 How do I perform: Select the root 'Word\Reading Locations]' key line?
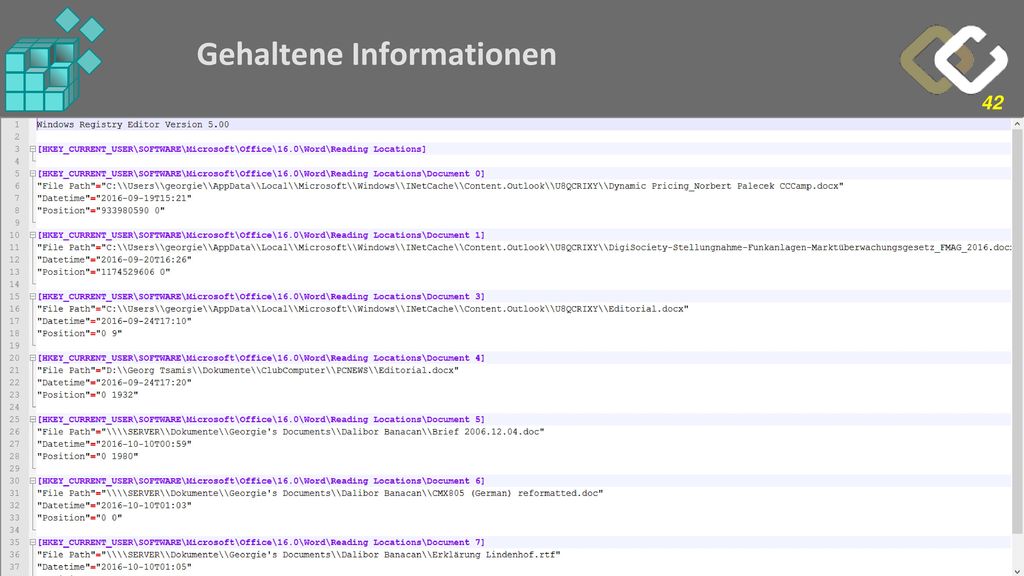tap(231, 149)
